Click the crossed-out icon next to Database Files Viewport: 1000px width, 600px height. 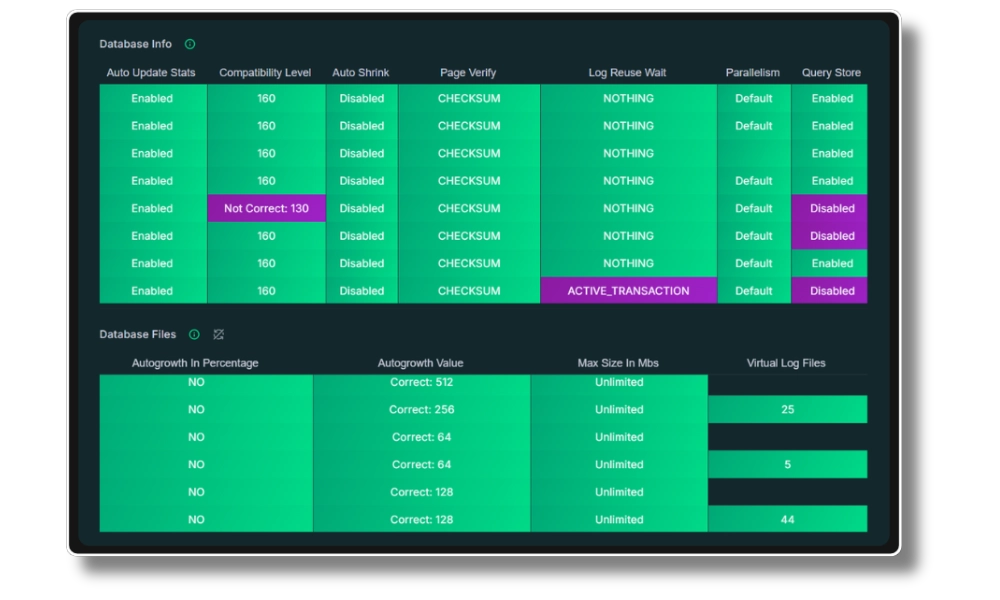pyautogui.click(x=219, y=334)
